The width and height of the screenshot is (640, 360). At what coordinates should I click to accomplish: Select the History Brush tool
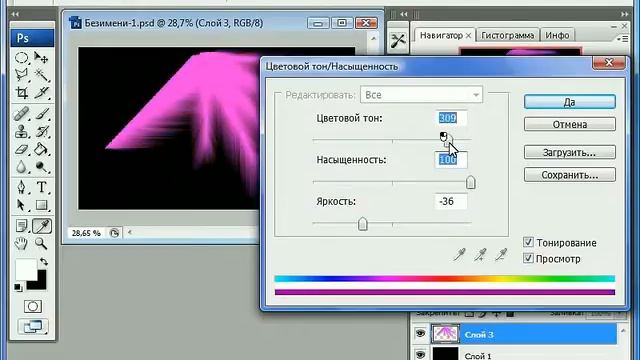(x=41, y=131)
